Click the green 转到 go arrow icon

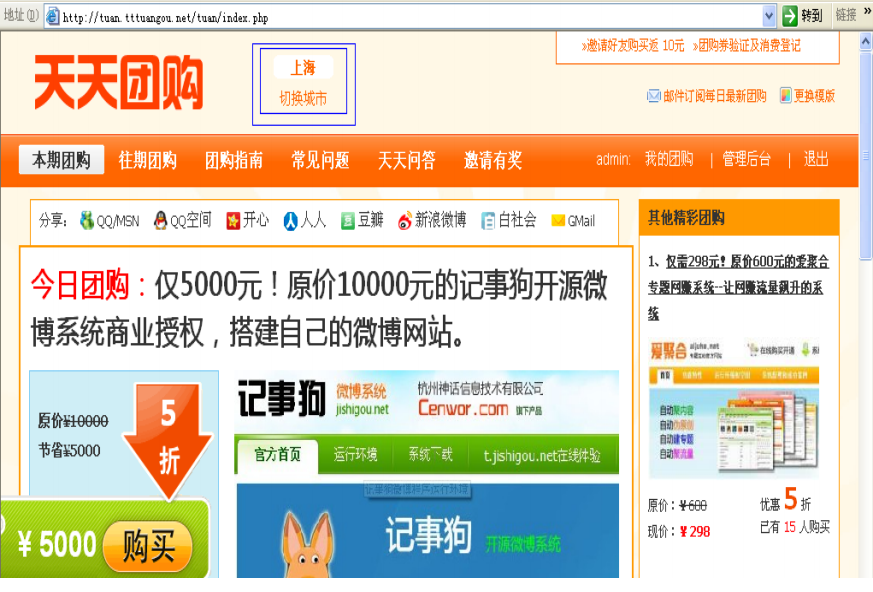point(789,16)
